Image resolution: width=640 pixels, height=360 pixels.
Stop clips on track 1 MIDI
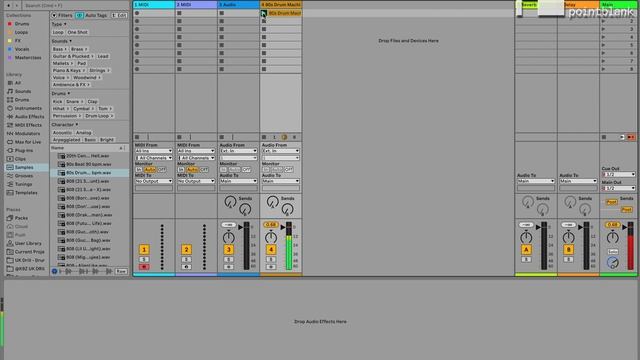pyautogui.click(x=137, y=137)
